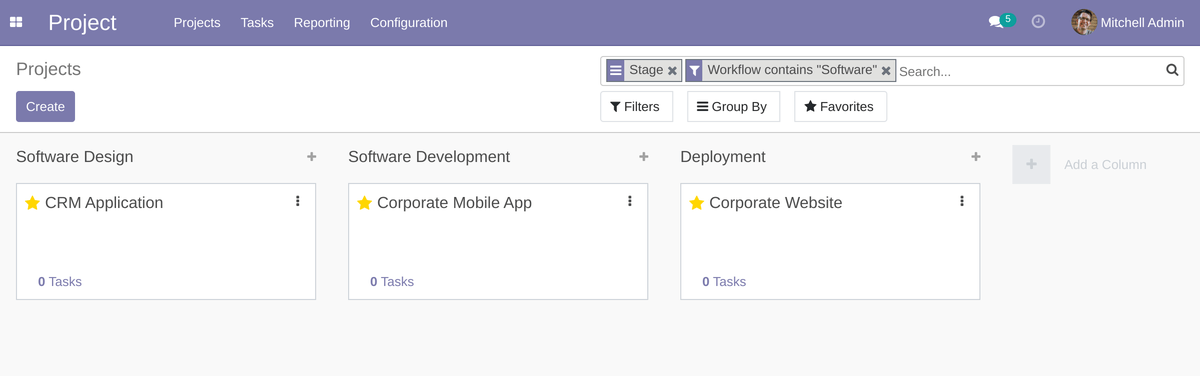
Task: Add a project in Software Development column
Action: click(643, 157)
